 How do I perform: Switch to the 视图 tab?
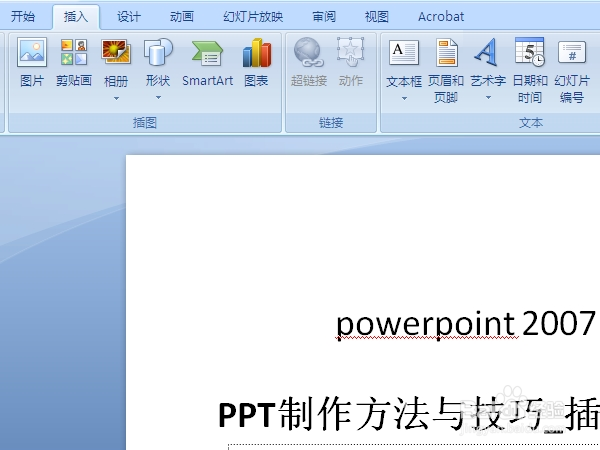377,16
